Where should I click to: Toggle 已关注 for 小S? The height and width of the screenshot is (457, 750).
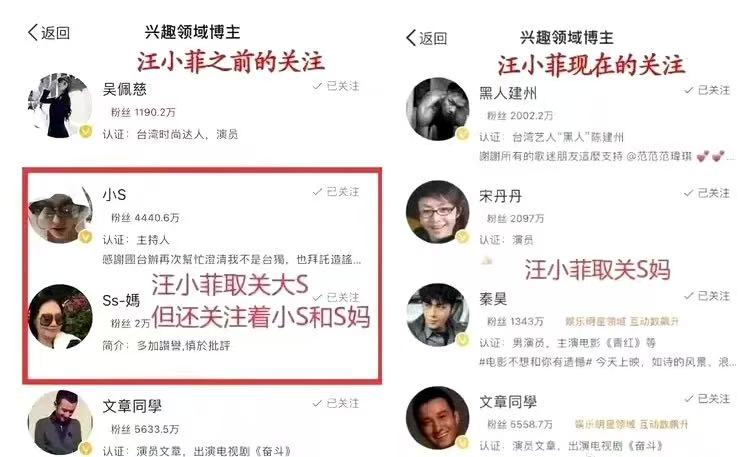pos(336,192)
